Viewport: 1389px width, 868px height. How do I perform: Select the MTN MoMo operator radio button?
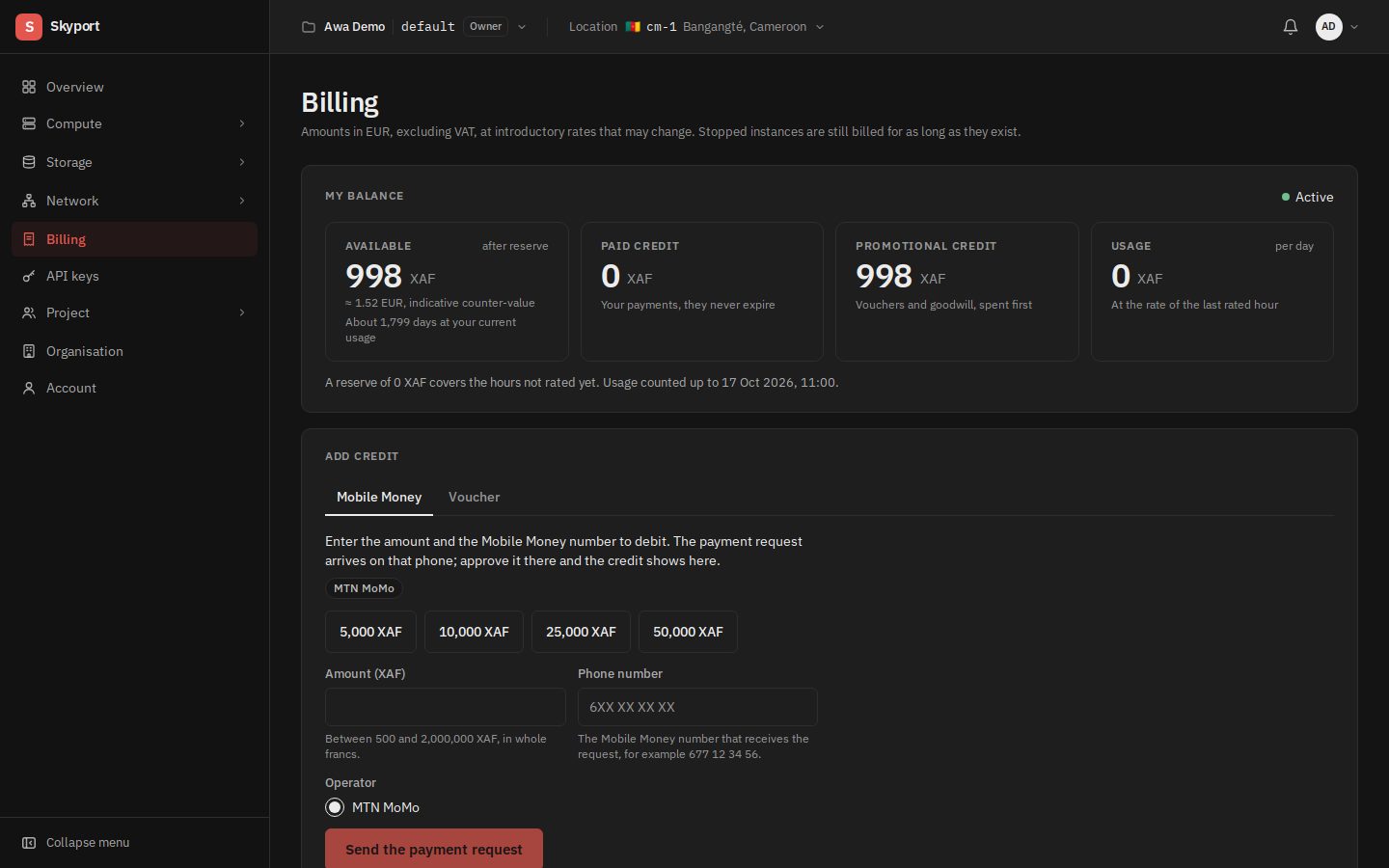click(x=335, y=807)
